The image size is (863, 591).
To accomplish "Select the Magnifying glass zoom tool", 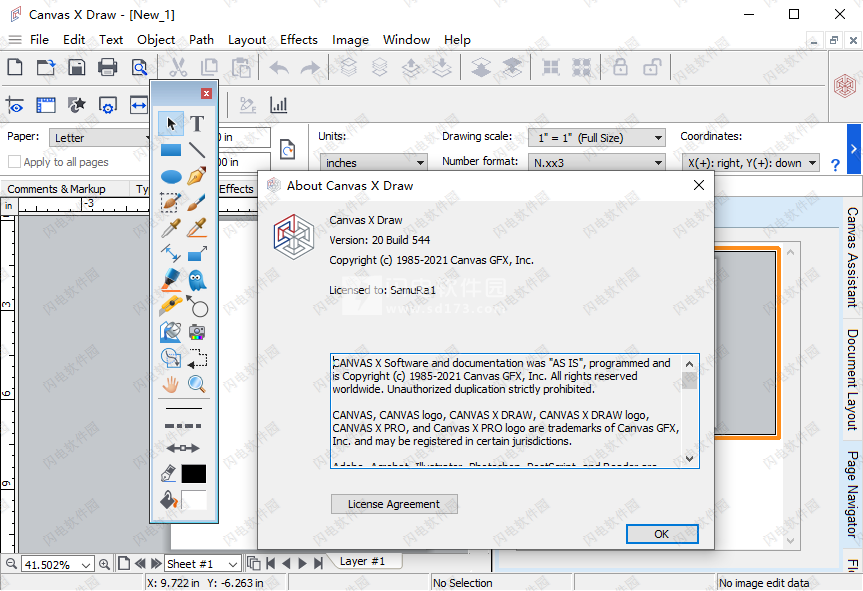I will click(197, 384).
